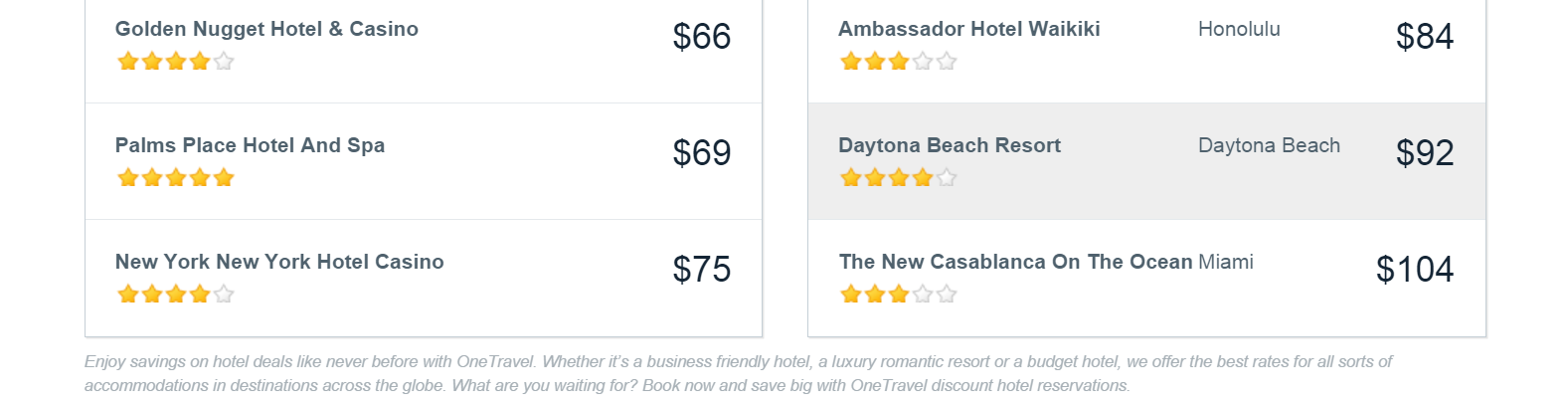Select the $75 hotel price
Screen dimensions: 1568x405
click(x=702, y=270)
